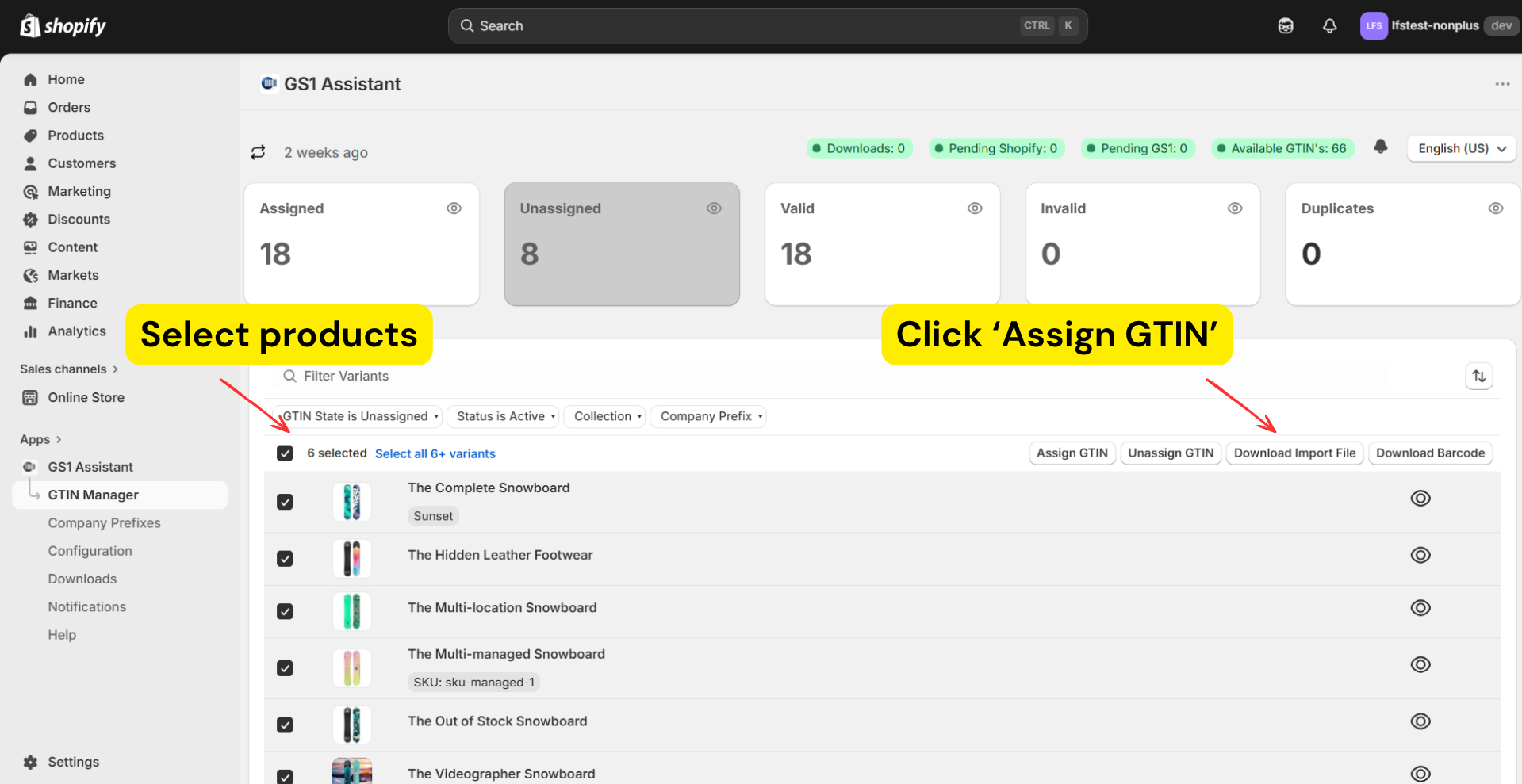Click the Finance bank icon
Image resolution: width=1522 pixels, height=784 pixels.
(x=30, y=303)
